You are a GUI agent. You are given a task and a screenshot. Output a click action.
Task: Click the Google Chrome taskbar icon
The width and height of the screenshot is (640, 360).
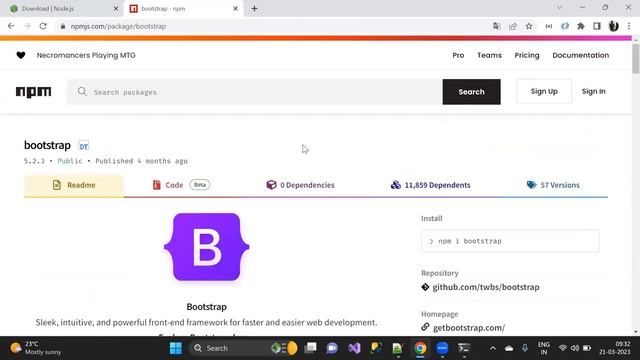pos(420,348)
